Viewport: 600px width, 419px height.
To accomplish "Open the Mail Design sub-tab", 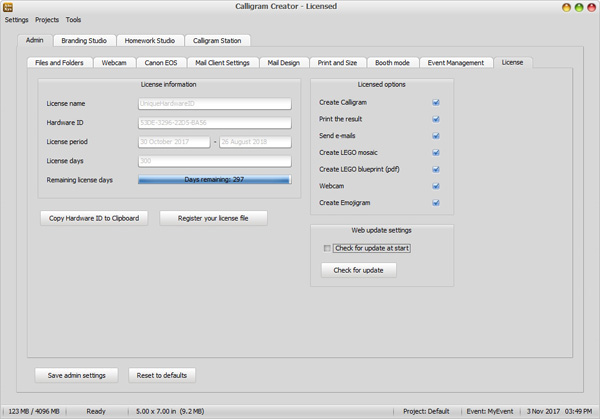I will point(284,63).
